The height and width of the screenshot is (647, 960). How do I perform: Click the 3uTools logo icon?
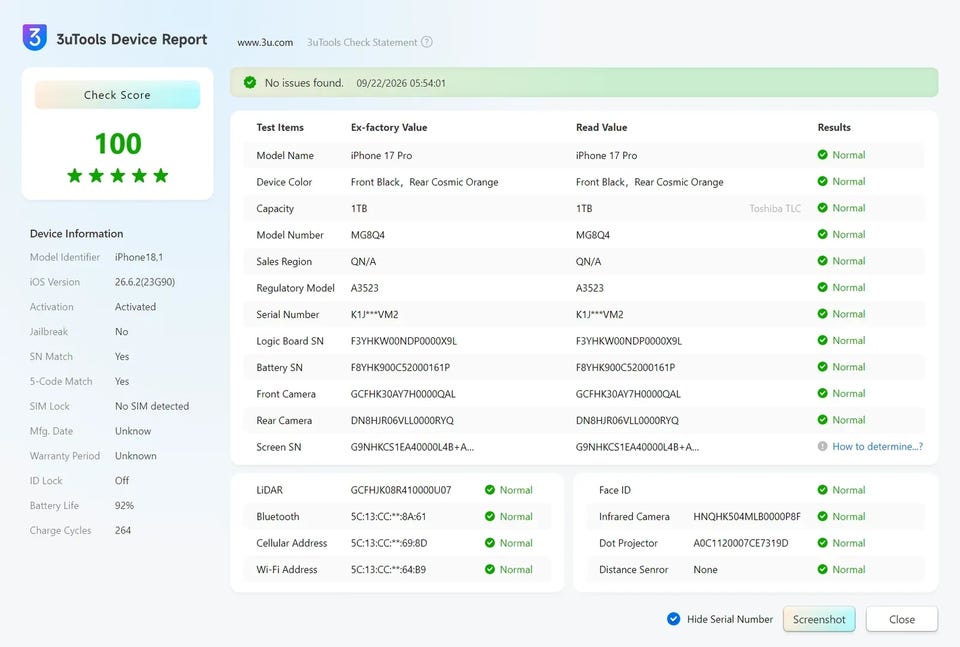[x=34, y=37]
